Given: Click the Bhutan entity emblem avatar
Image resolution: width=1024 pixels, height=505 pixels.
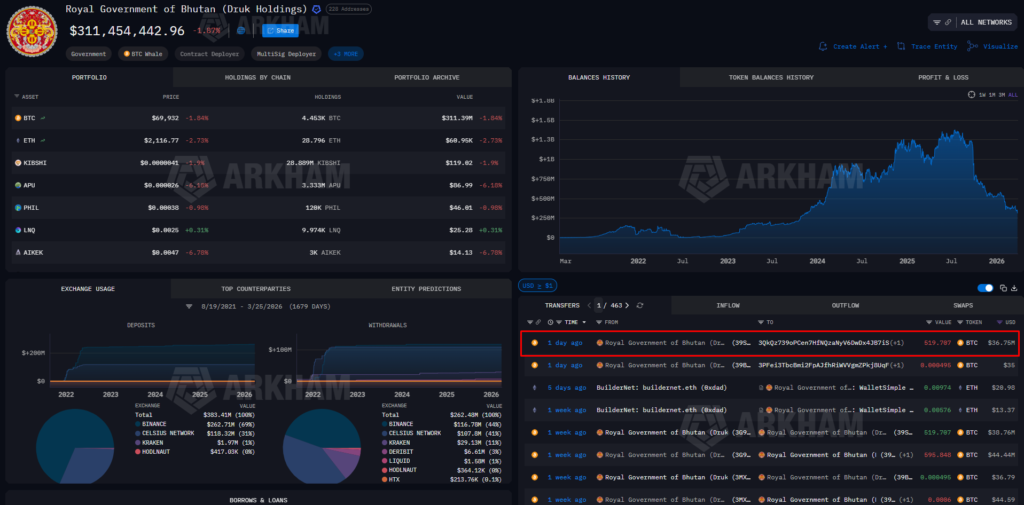Looking at the screenshot, I should tap(32, 30).
